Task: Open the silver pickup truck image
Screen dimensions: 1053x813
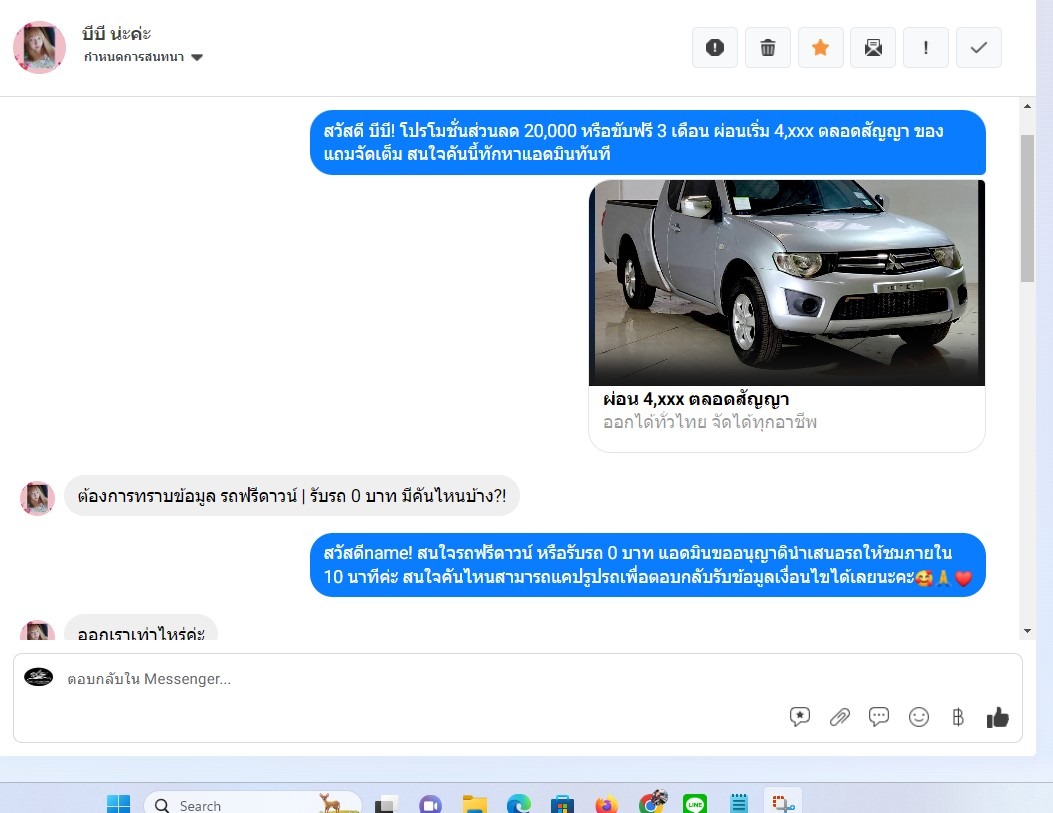Action: (x=787, y=282)
